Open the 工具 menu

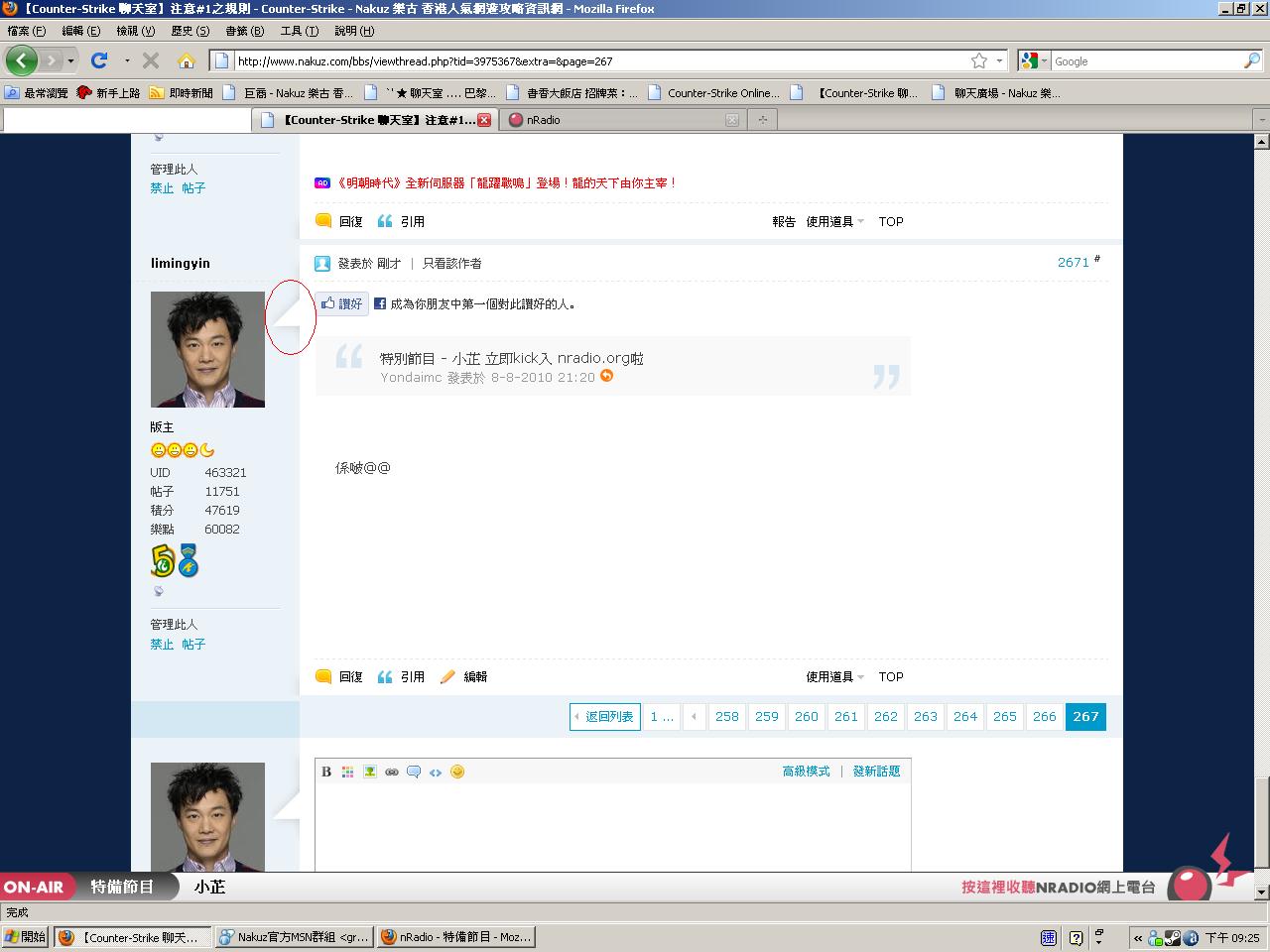[x=299, y=31]
